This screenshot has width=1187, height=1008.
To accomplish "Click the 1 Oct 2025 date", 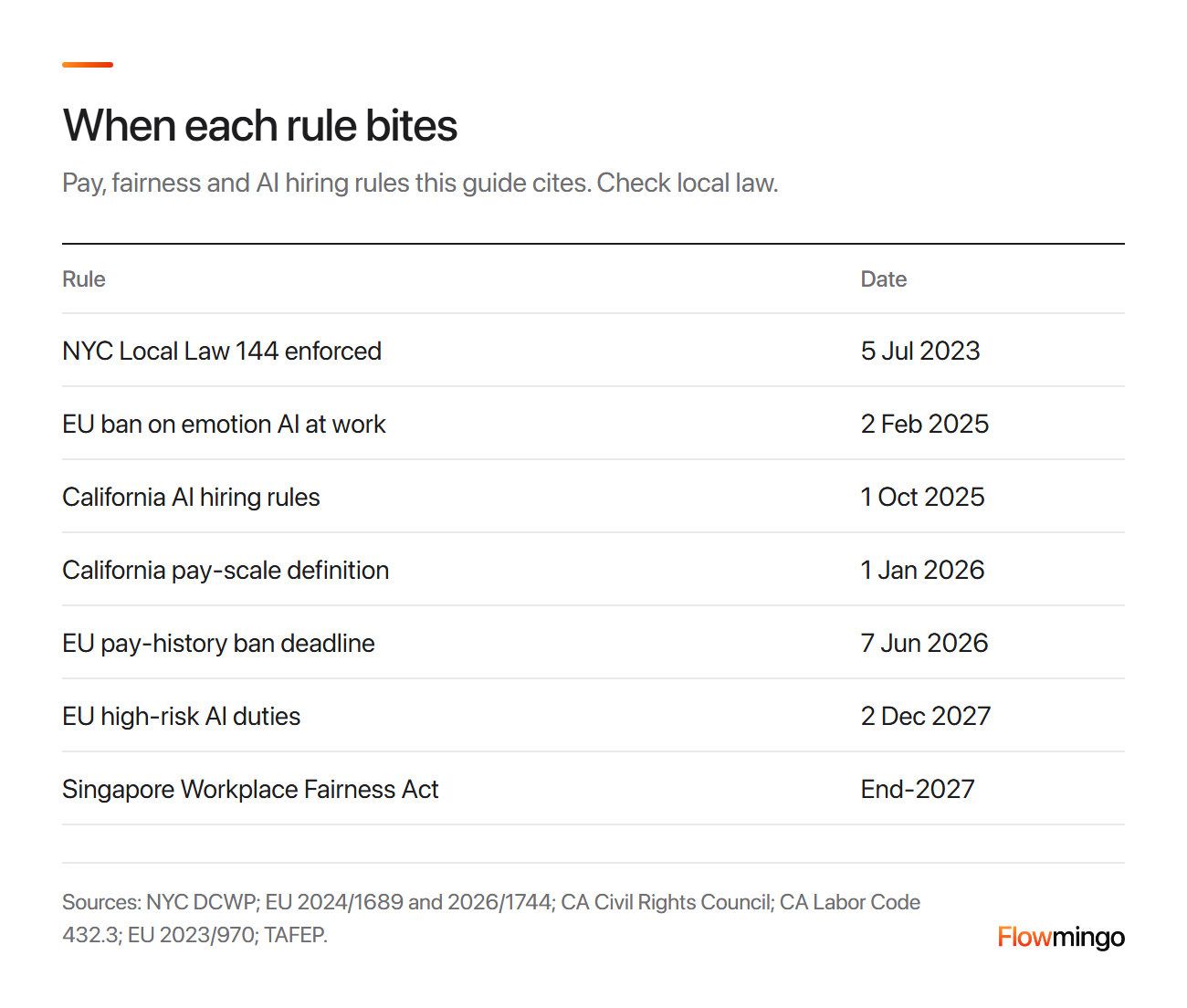I will tap(923, 497).
